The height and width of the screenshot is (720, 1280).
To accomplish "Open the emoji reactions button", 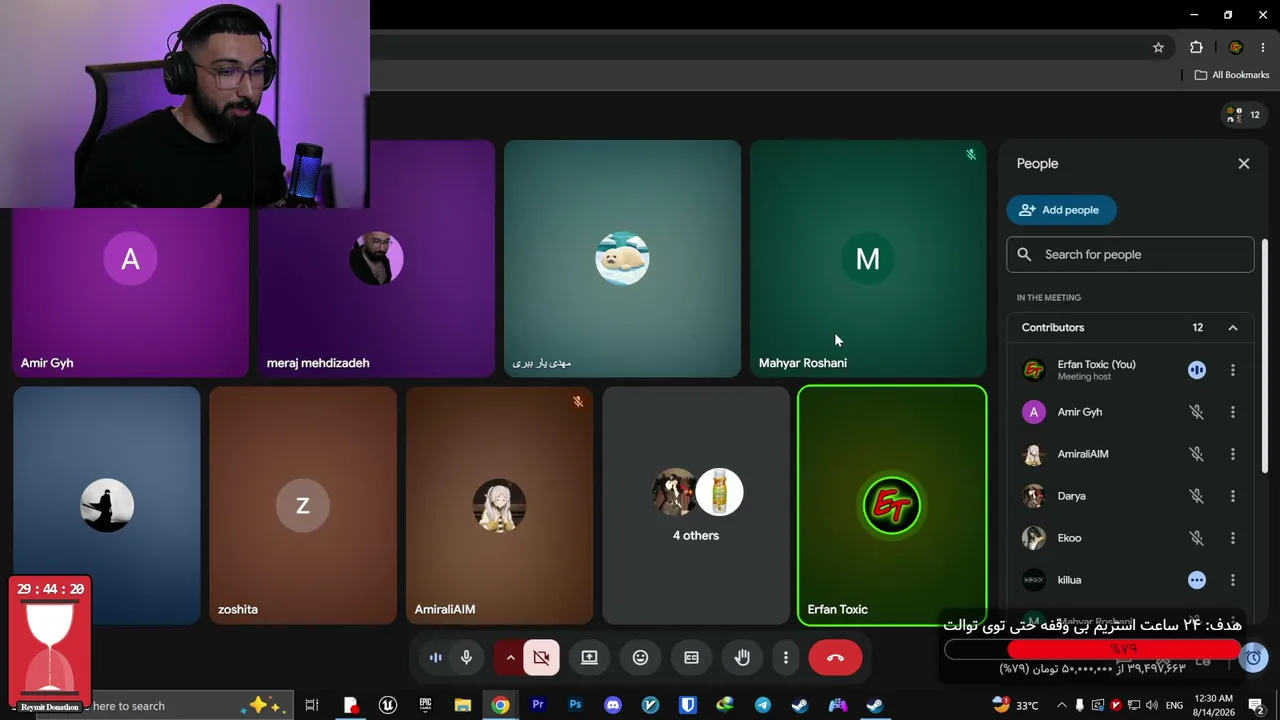I will pyautogui.click(x=640, y=657).
